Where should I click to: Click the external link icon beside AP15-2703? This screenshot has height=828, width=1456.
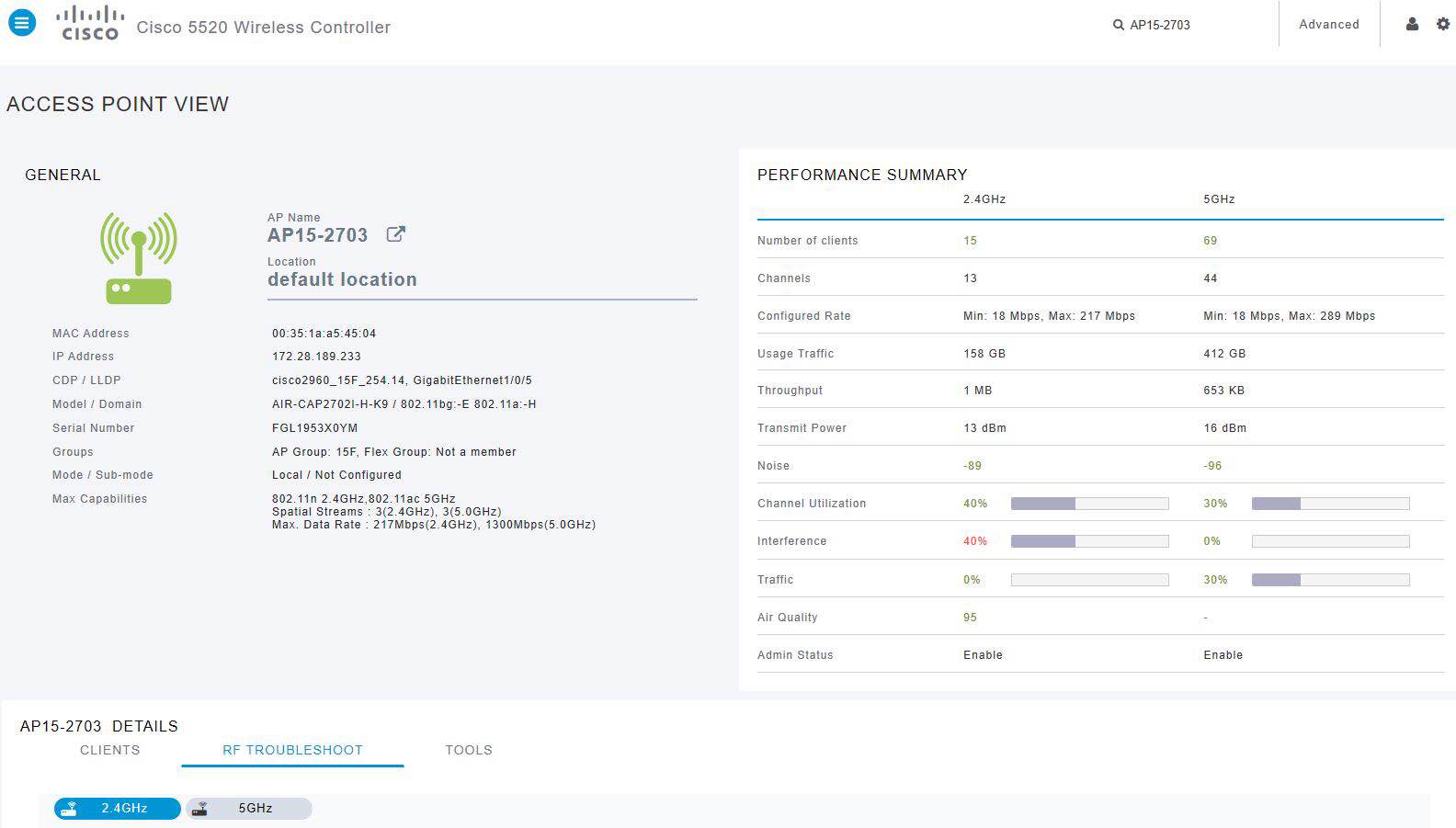(395, 234)
